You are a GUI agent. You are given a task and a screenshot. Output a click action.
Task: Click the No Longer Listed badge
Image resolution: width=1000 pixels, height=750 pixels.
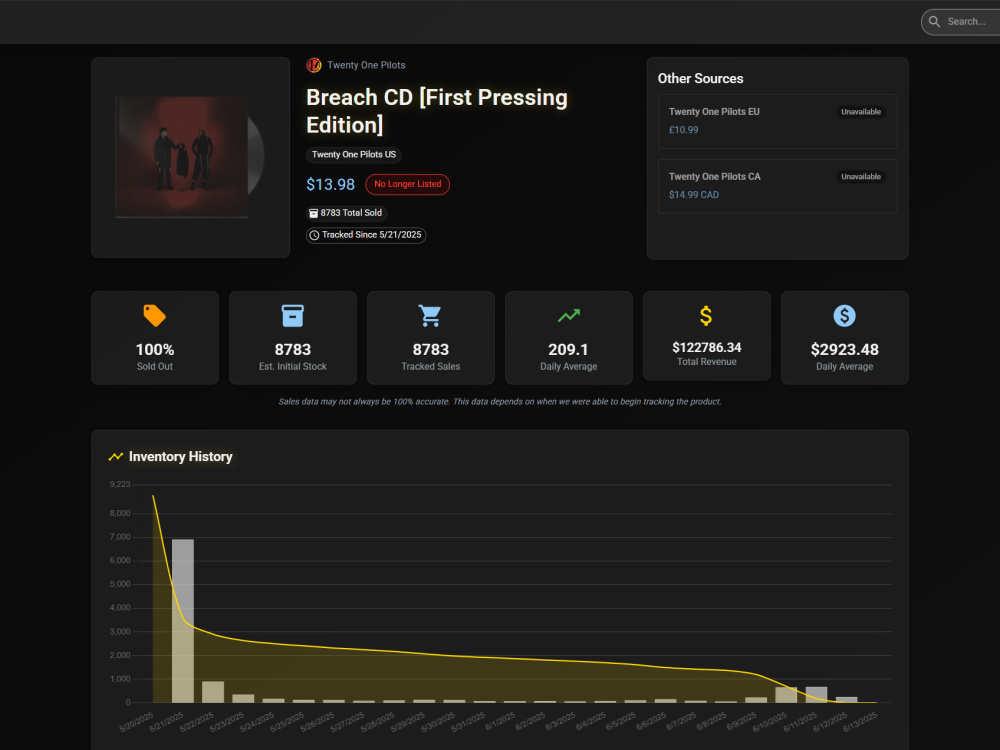[408, 184]
